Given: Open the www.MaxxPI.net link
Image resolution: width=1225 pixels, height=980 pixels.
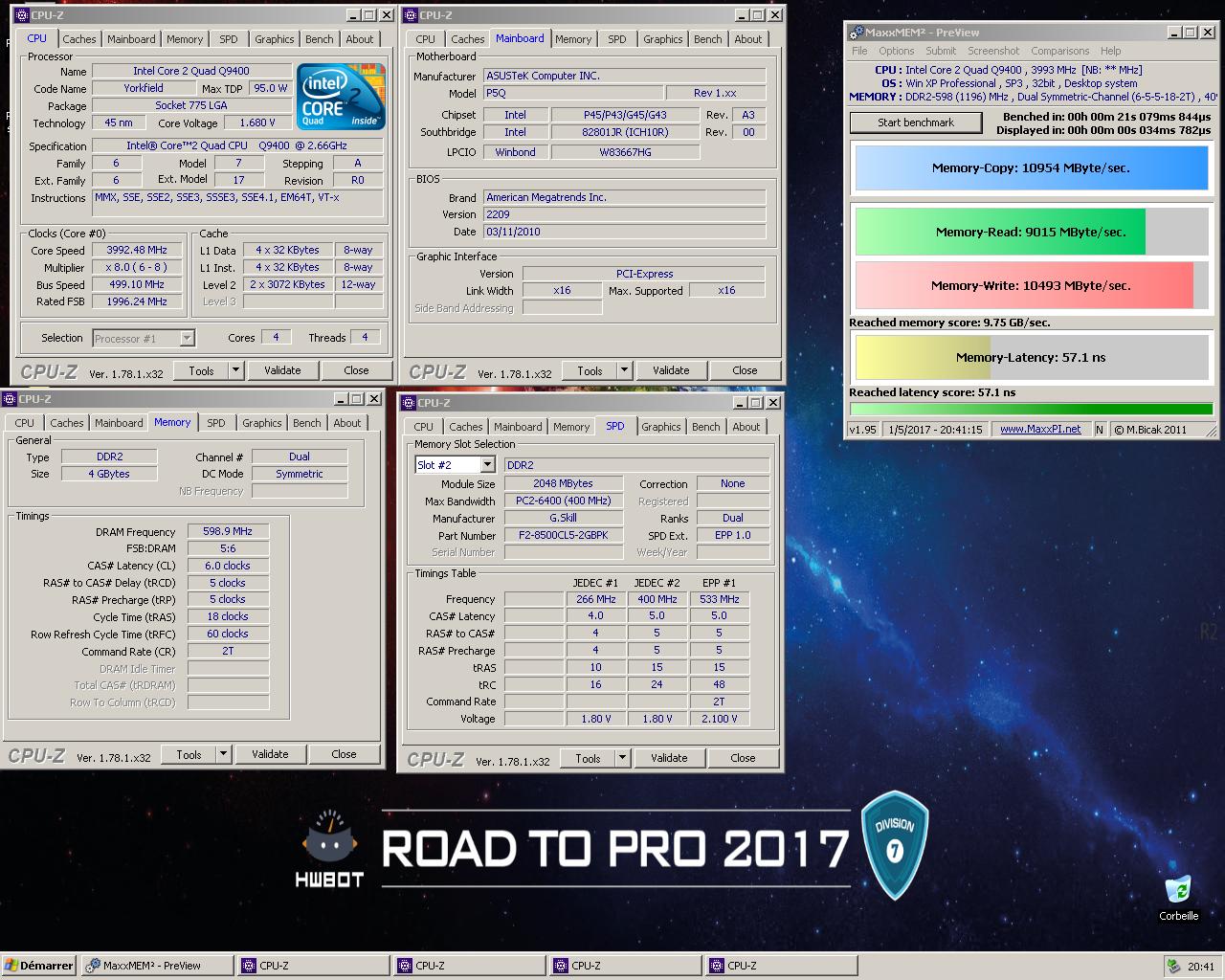Looking at the screenshot, I should tap(1040, 429).
